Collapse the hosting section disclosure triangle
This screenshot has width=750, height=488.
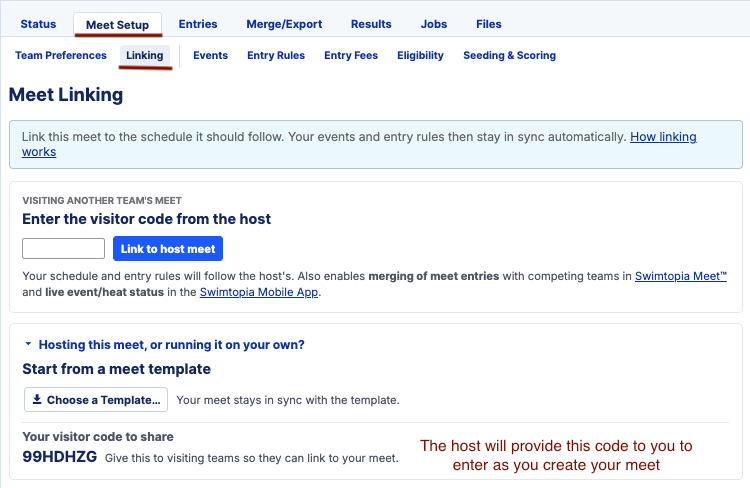28,344
